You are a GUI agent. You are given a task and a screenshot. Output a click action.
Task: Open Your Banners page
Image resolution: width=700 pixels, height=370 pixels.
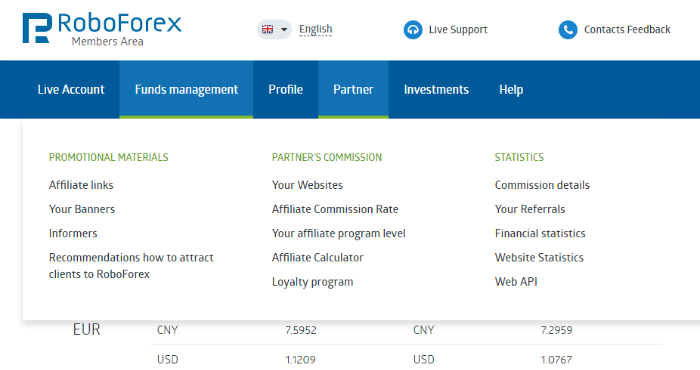[82, 209]
